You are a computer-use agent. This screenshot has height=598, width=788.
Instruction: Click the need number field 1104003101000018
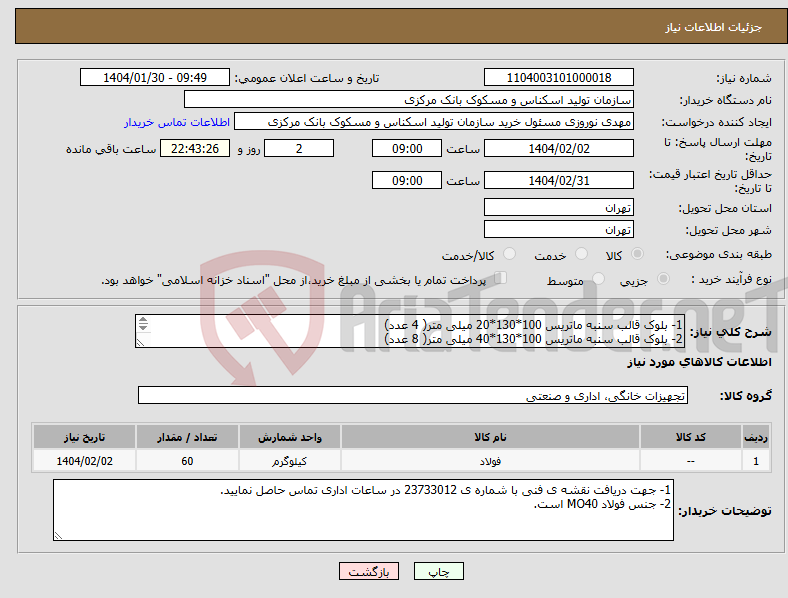(x=559, y=77)
